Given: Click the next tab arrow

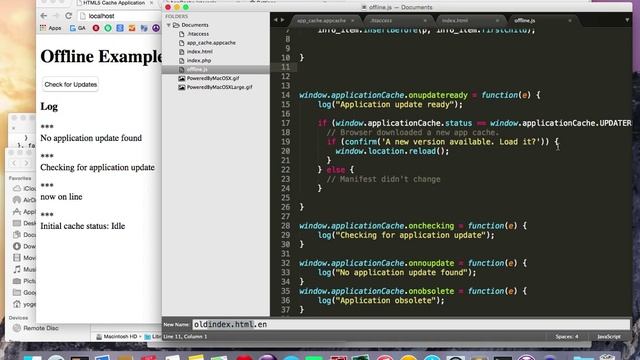Looking at the screenshot, I should [x=282, y=20].
